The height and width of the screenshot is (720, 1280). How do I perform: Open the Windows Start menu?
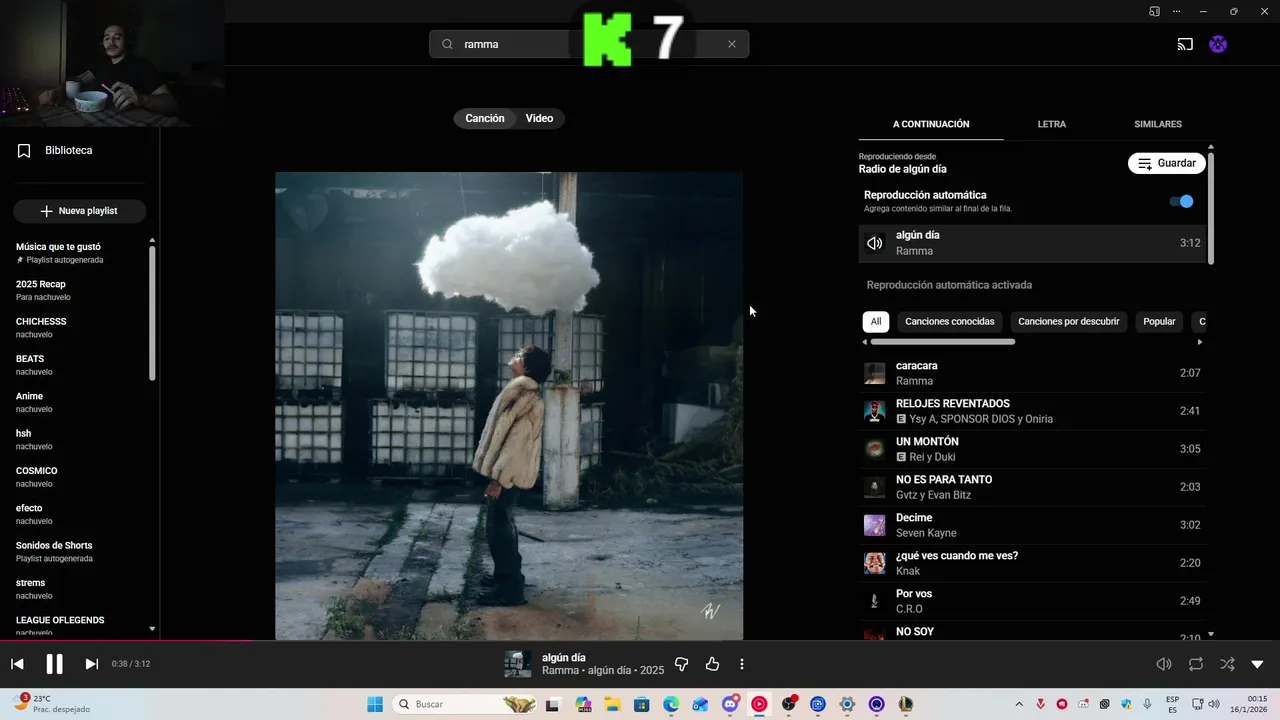point(375,704)
